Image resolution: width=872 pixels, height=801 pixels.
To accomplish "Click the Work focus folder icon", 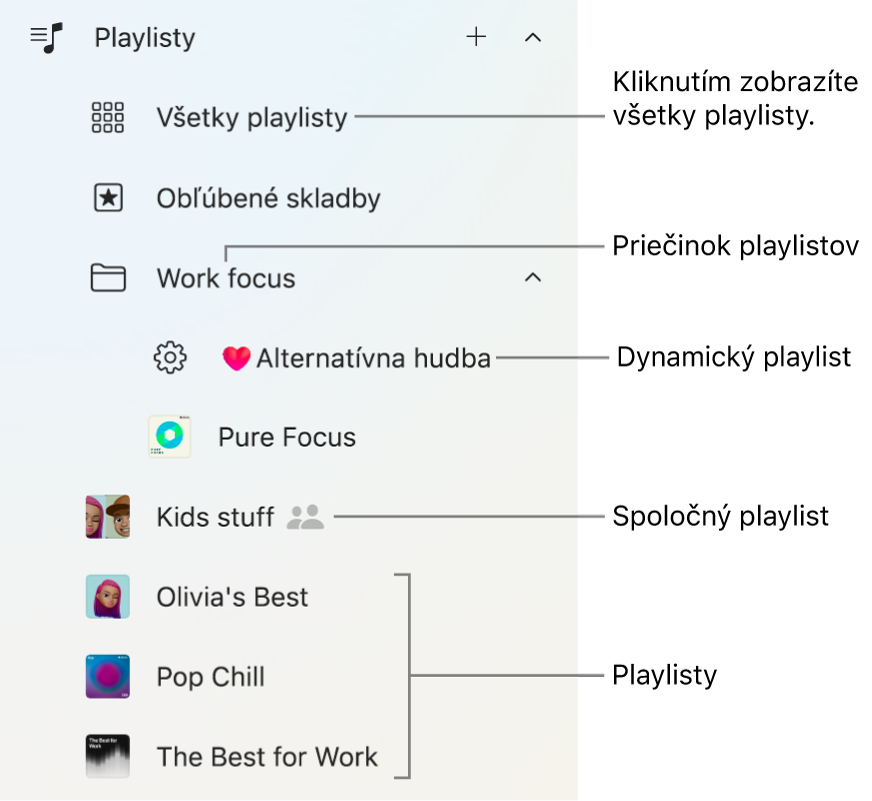I will click(x=107, y=278).
